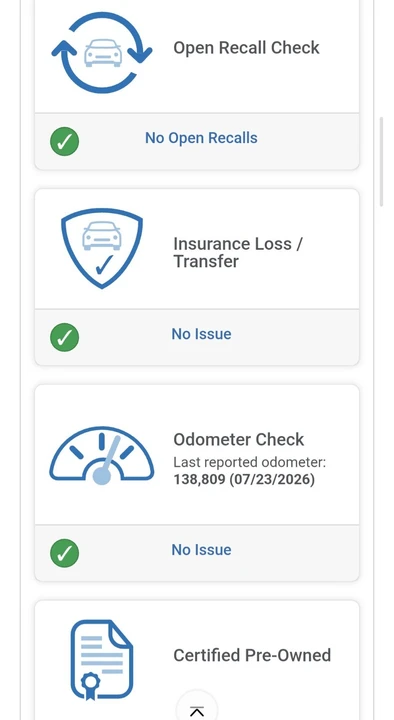Open the No Open Recalls link
The height and width of the screenshot is (720, 394).
[x=201, y=138]
